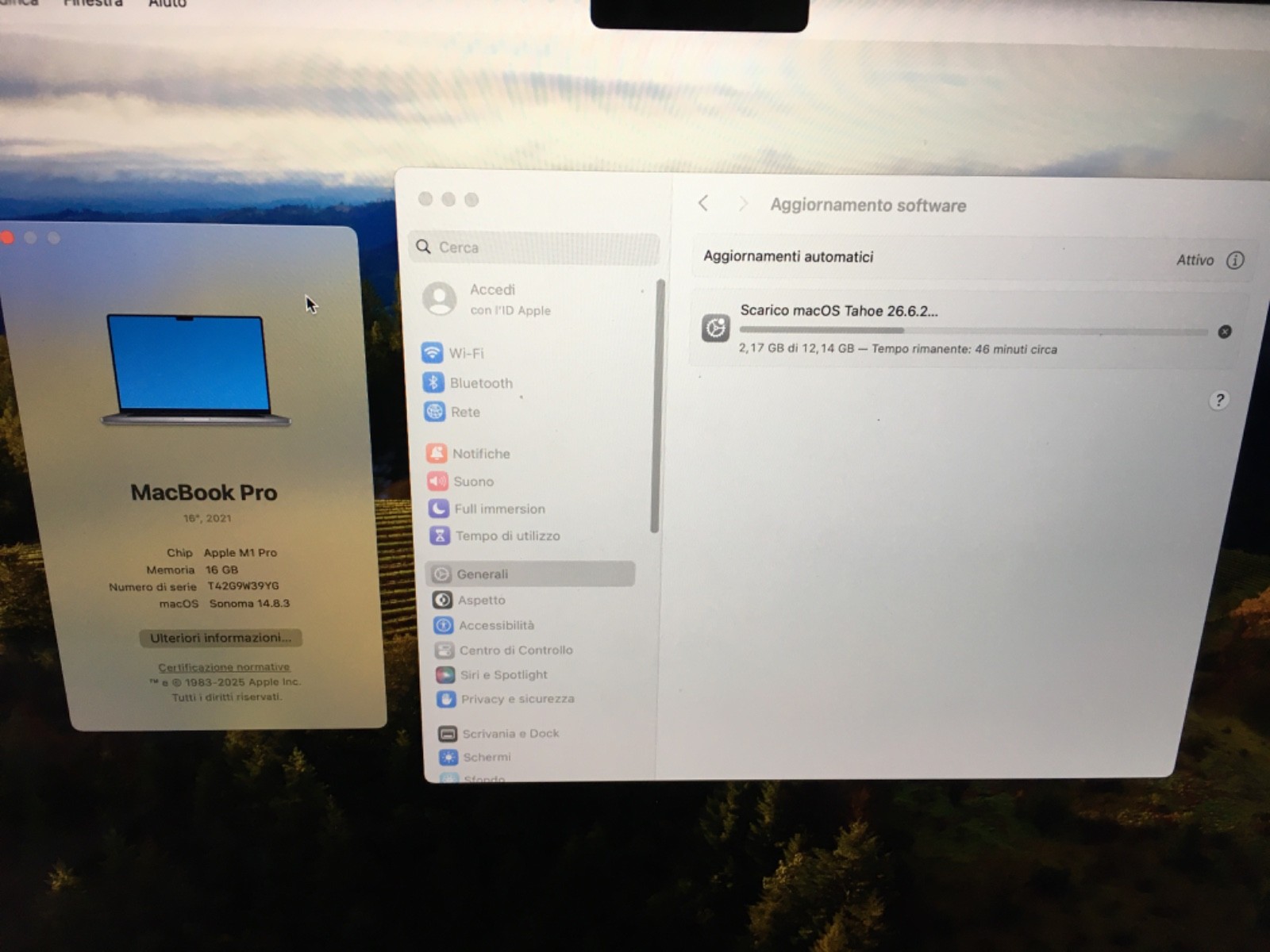
Task: Click the Apple M1 Pro chip text
Action: pos(241,552)
